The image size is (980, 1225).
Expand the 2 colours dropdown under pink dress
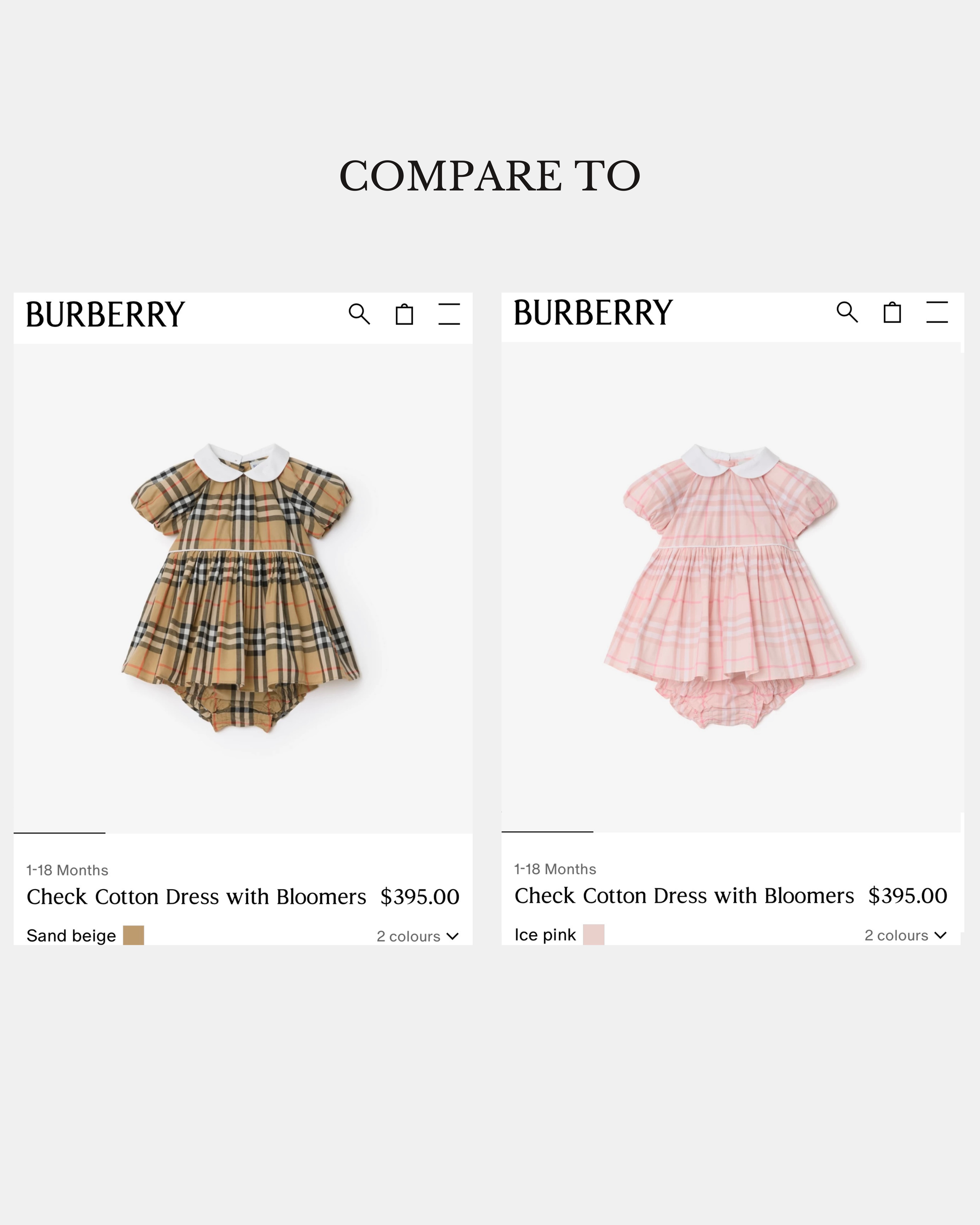tap(905, 935)
